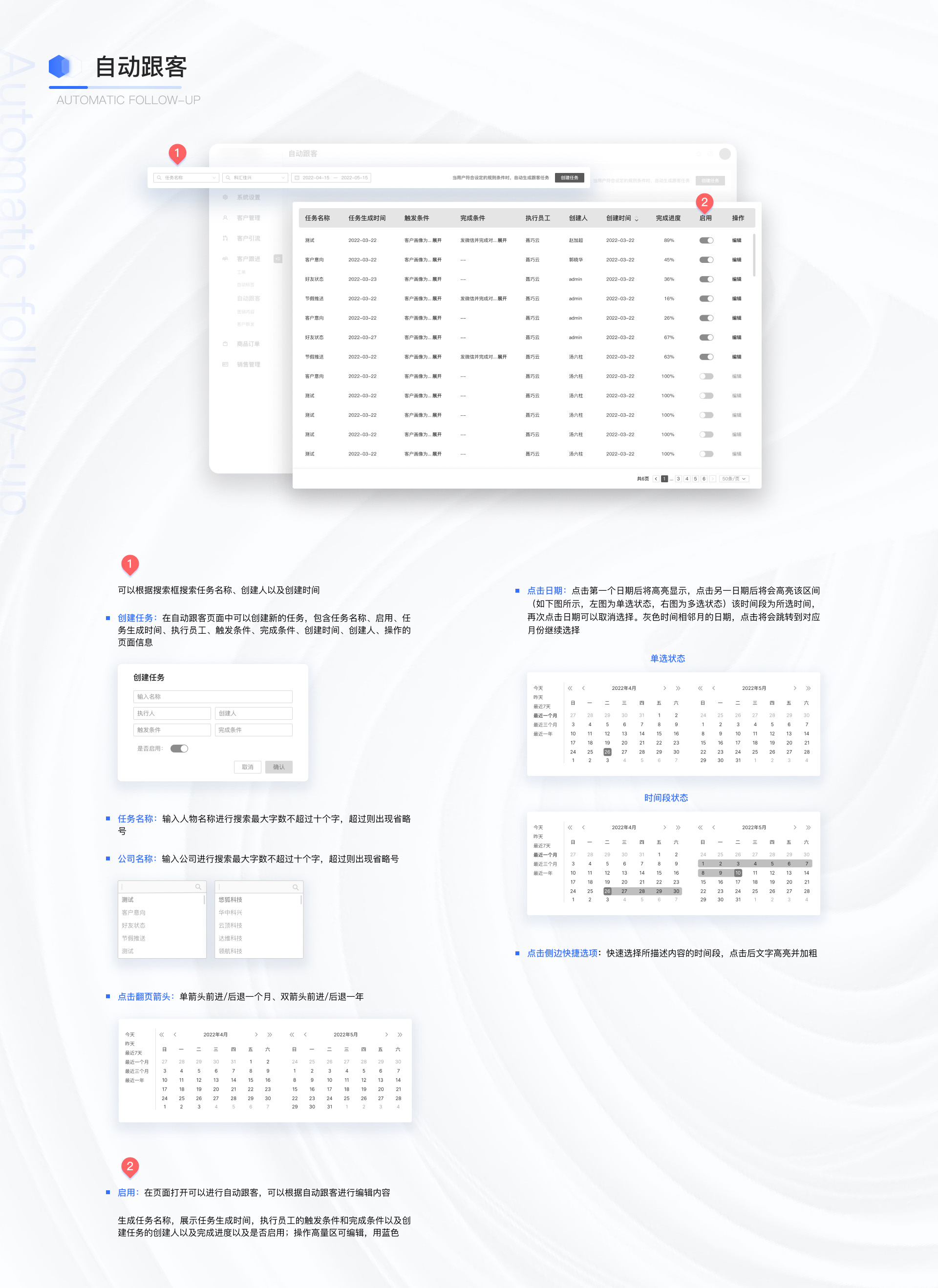Image resolution: width=938 pixels, height=1288 pixels.
Task: Open the 50条/页 page size dropdown
Action: [x=734, y=479]
